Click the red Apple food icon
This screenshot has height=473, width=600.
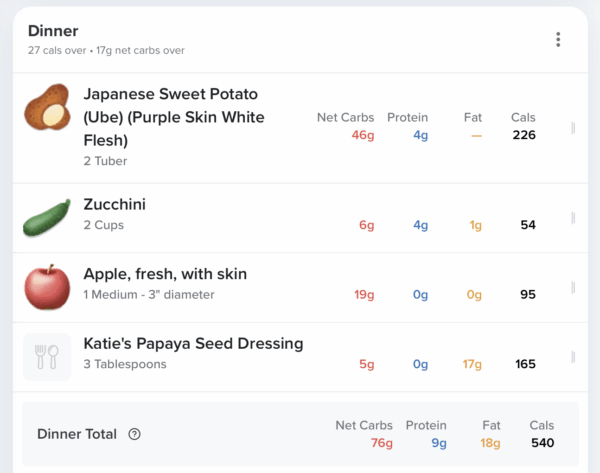(x=47, y=287)
